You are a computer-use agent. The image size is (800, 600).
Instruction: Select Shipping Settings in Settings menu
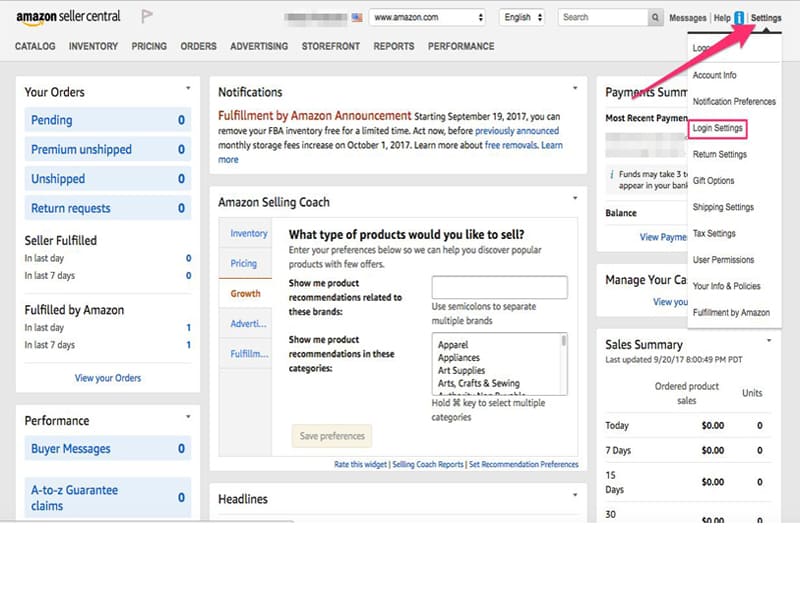pos(723,207)
